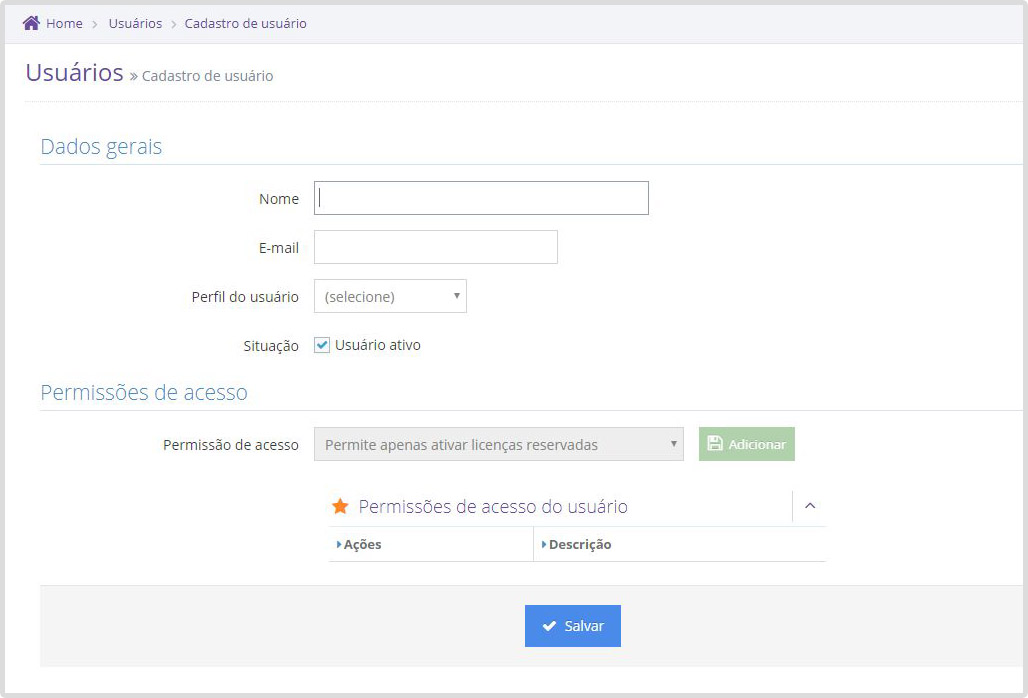The width and height of the screenshot is (1028, 698).
Task: Uncheck the Usuário ativo checkbox
Action: pos(322,345)
